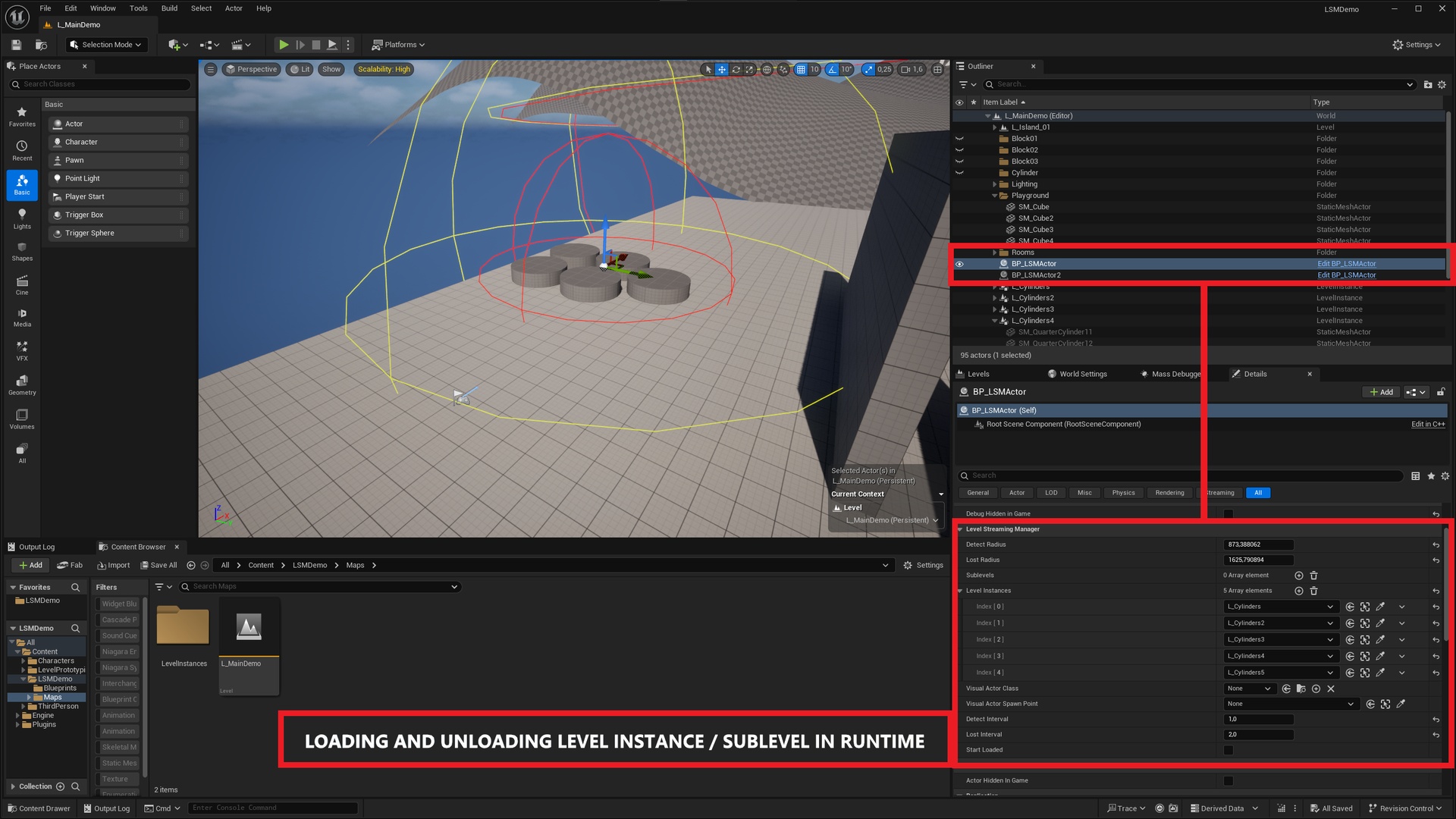
Task: Toggle visibility eye for BP_LSMActor in the Outliner
Action: [x=959, y=264]
